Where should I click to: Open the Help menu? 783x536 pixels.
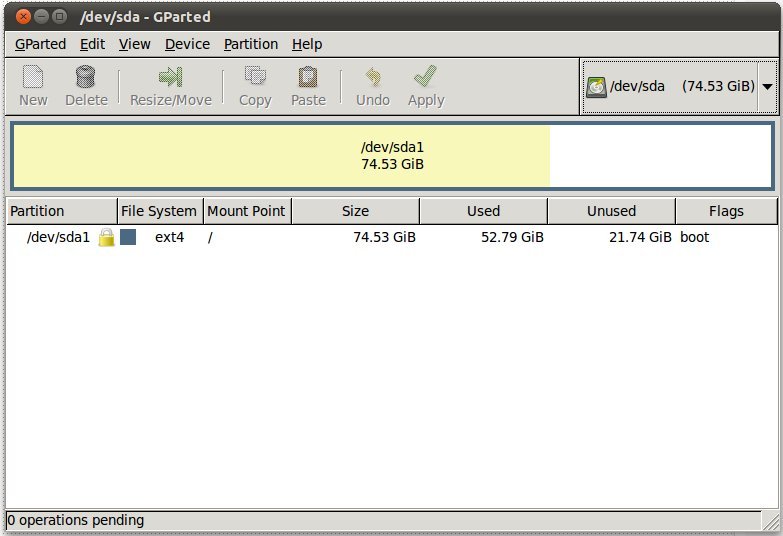point(307,44)
